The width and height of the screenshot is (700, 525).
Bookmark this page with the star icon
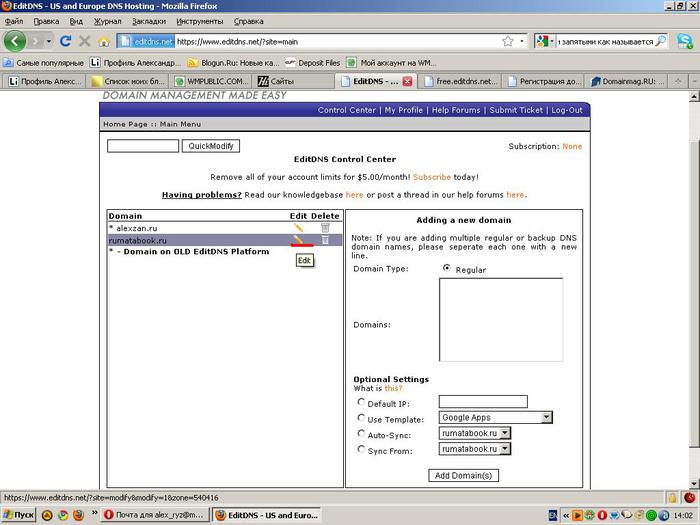(x=508, y=42)
